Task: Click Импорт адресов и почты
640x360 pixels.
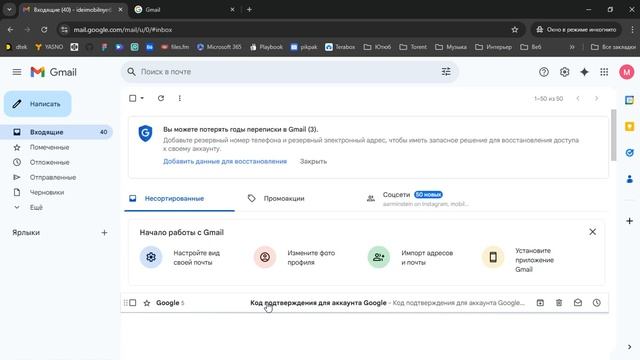Action: tap(410, 258)
